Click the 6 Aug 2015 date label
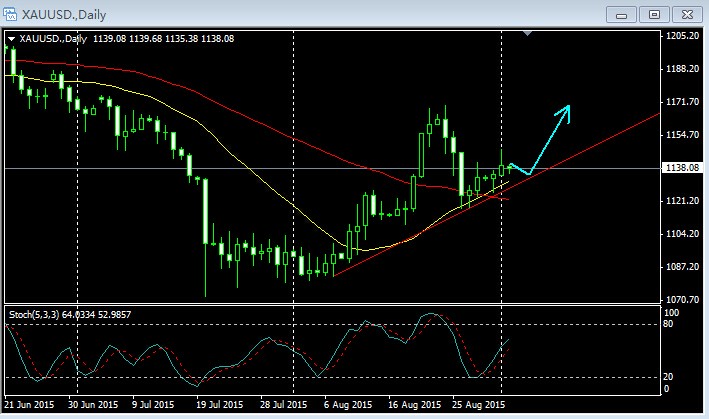The width and height of the screenshot is (709, 419). (348, 405)
